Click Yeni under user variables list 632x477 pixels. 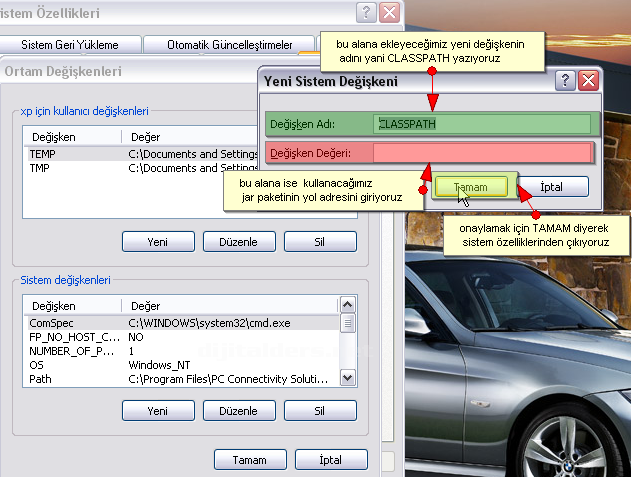click(157, 241)
